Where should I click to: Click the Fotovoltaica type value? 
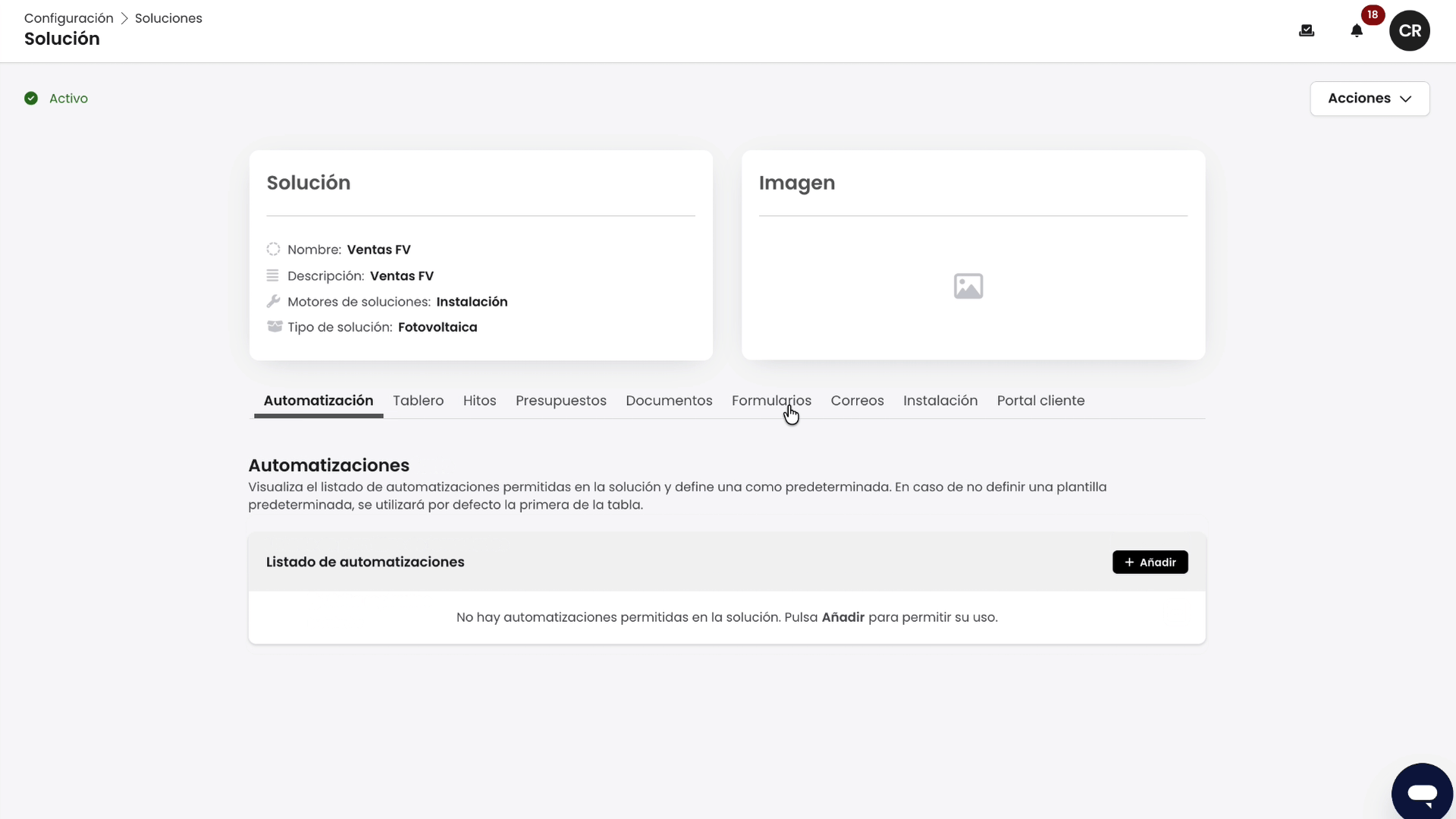[438, 328]
